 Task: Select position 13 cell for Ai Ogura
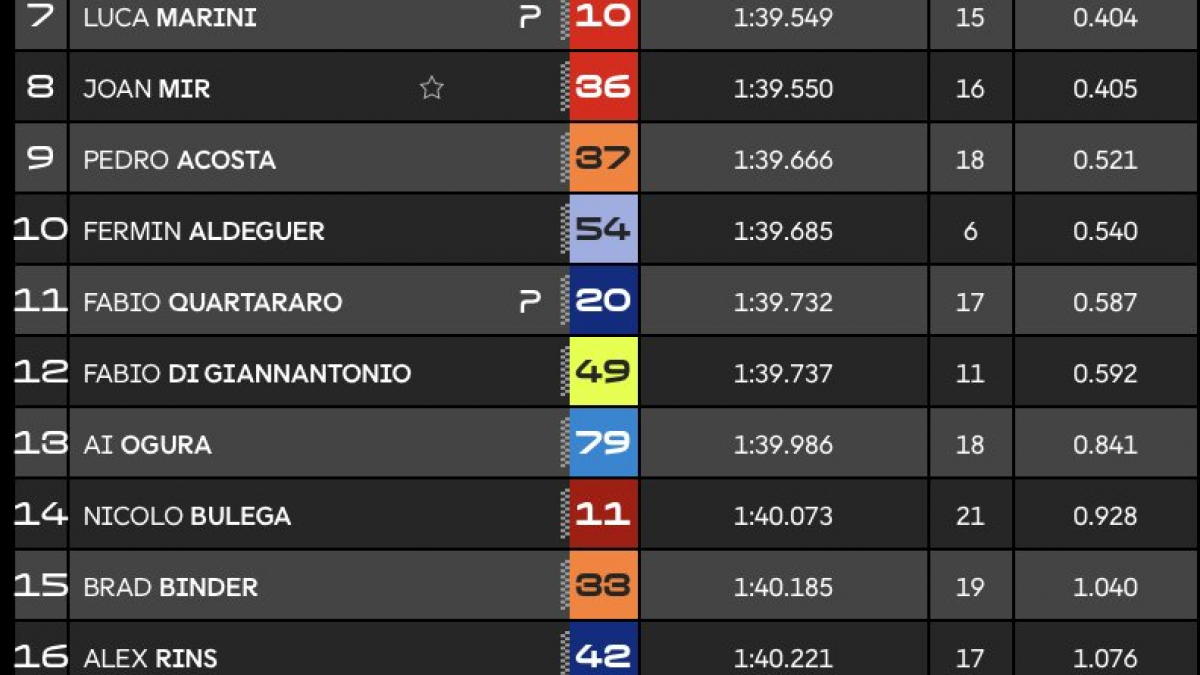click(x=41, y=442)
